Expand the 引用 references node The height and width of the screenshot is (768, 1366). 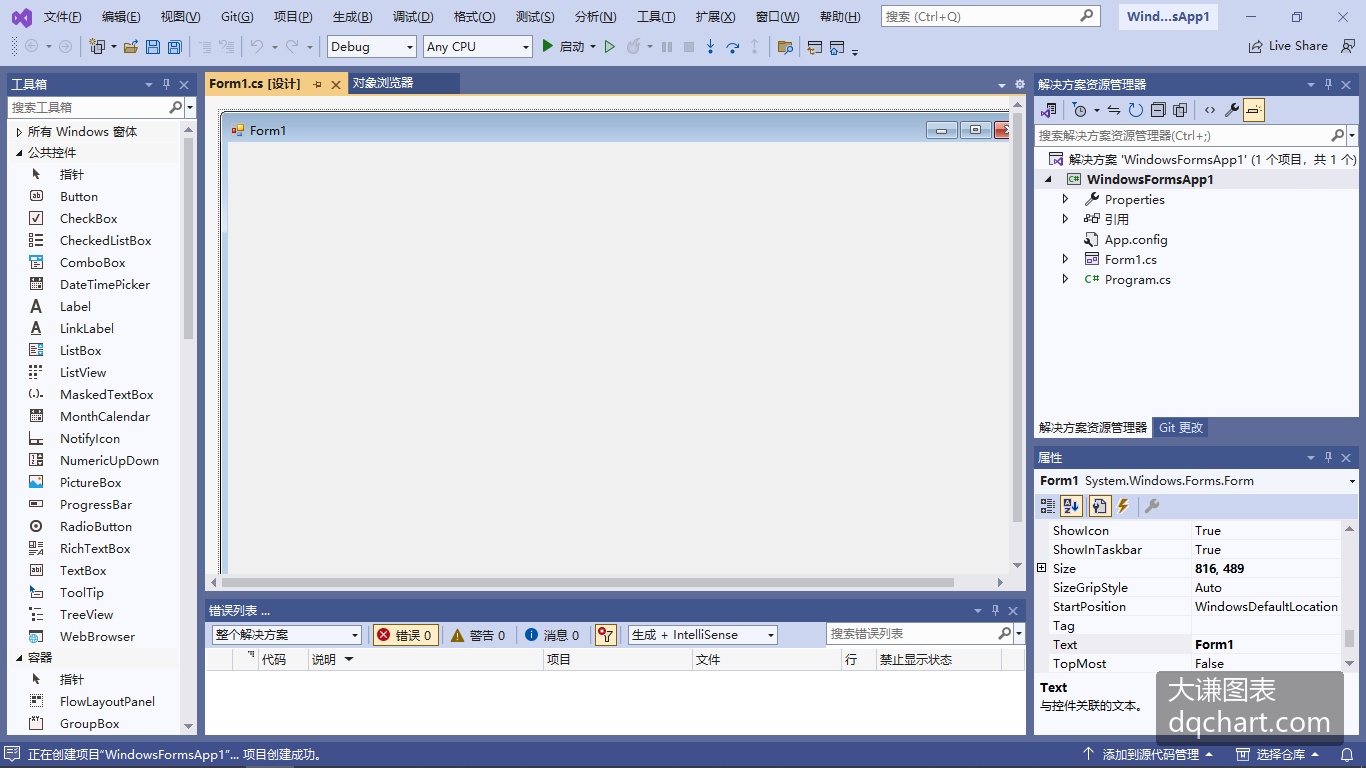1065,219
